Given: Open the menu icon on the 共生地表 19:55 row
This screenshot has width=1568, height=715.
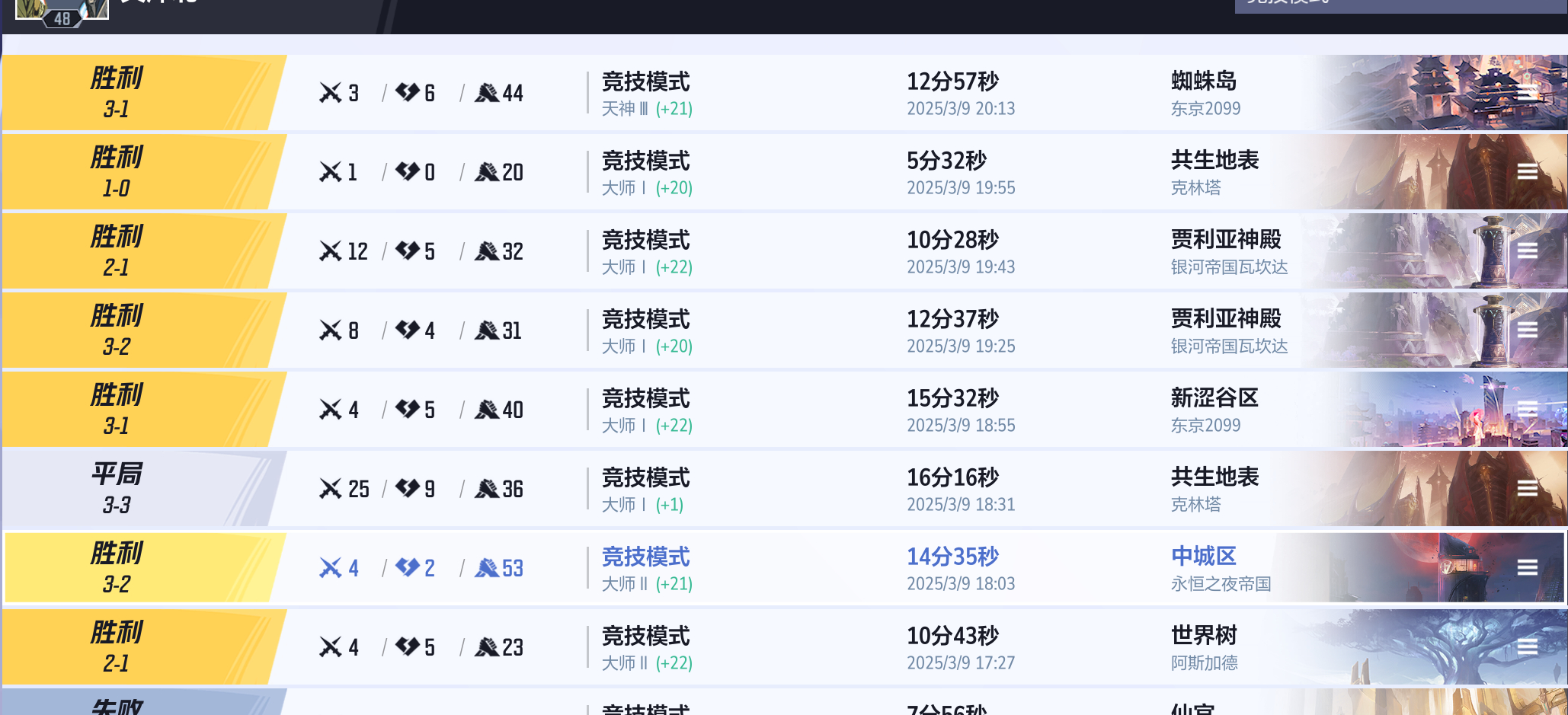Looking at the screenshot, I should click(x=1527, y=171).
